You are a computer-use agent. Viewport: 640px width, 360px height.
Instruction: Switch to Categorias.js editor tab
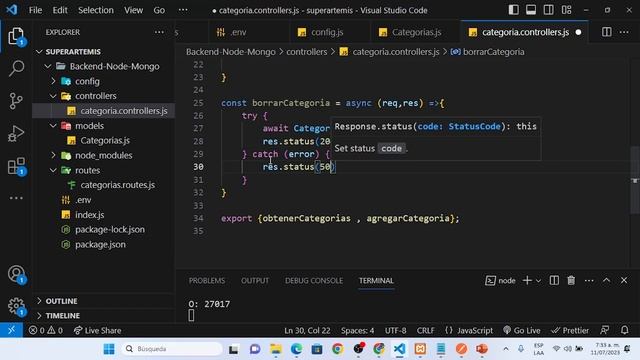pyautogui.click(x=415, y=32)
